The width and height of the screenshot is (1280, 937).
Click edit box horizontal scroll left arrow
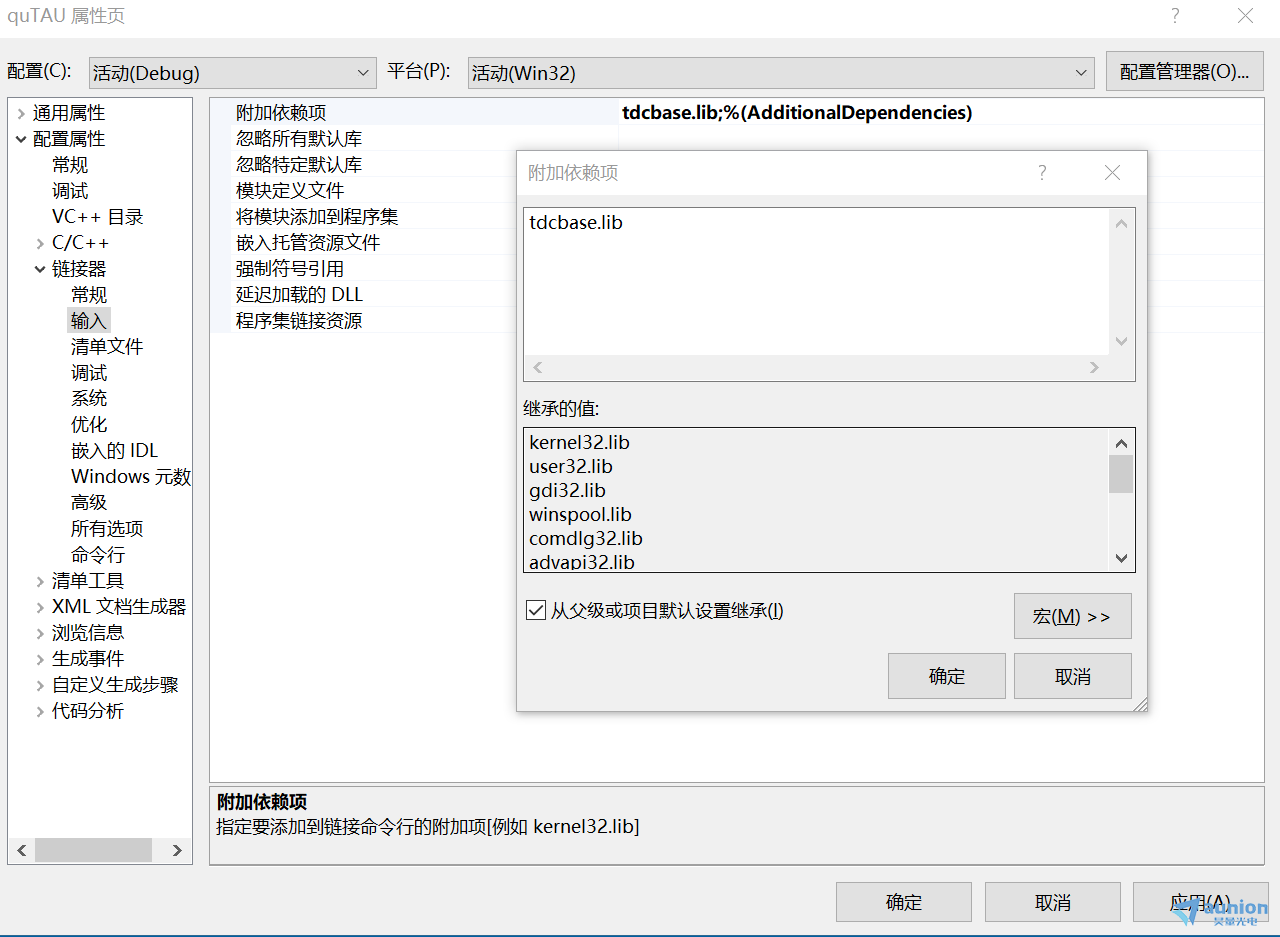[538, 368]
